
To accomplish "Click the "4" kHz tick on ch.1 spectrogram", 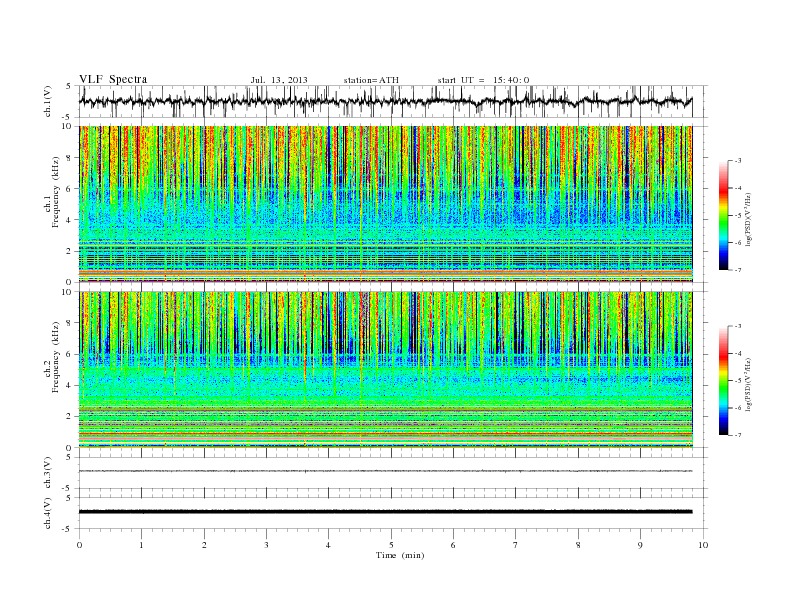I will tap(69, 220).
